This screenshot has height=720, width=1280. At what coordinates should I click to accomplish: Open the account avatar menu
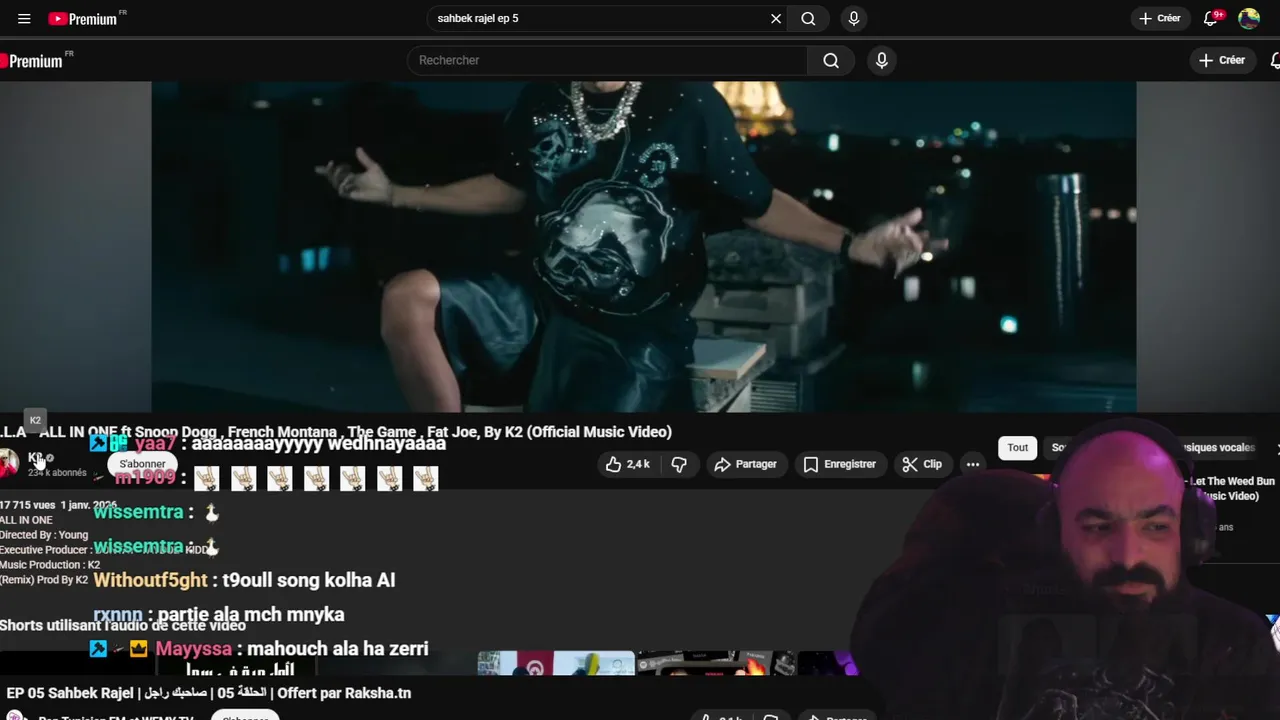tap(1249, 18)
